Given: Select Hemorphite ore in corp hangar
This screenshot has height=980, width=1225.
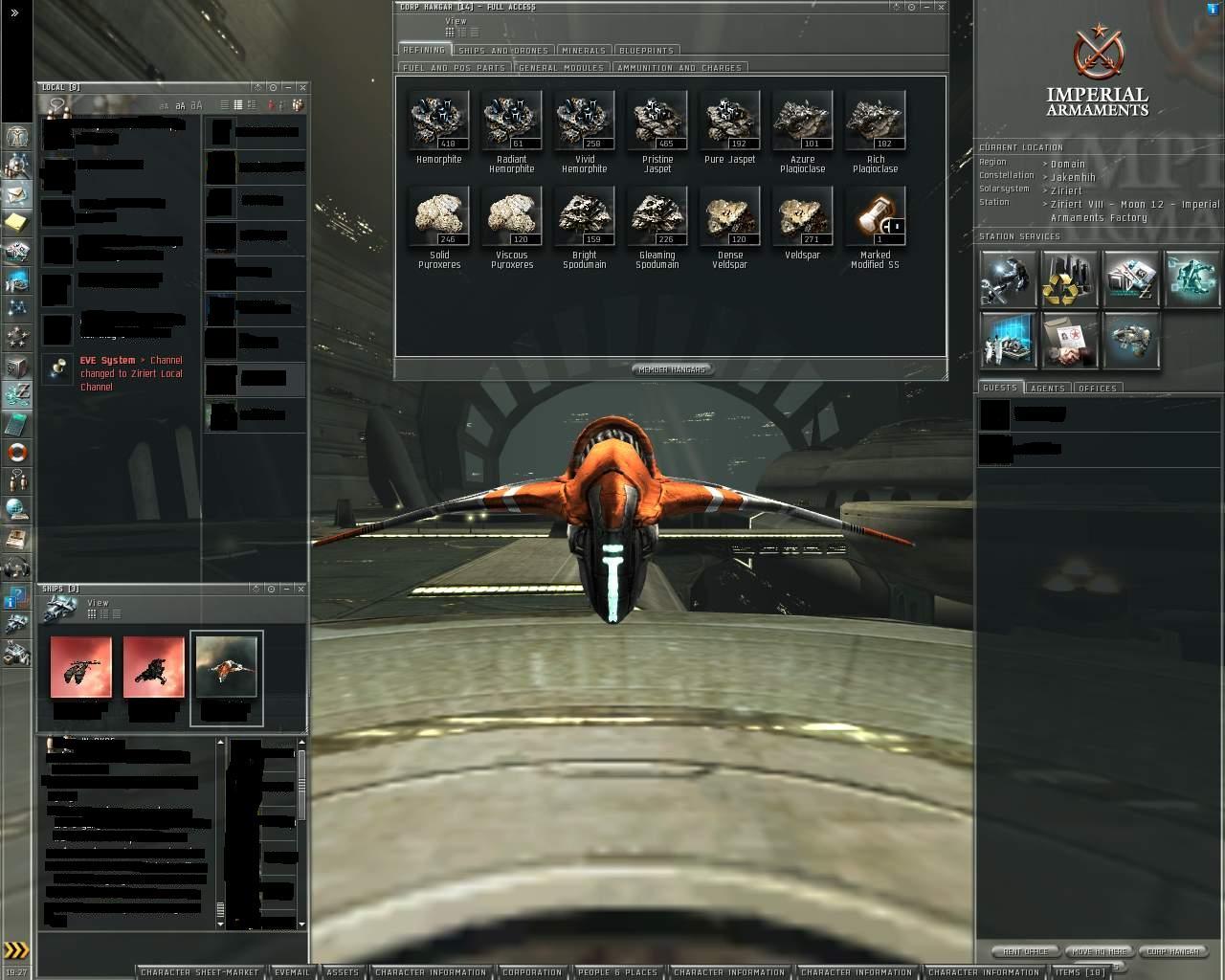Looking at the screenshot, I should click(x=439, y=121).
